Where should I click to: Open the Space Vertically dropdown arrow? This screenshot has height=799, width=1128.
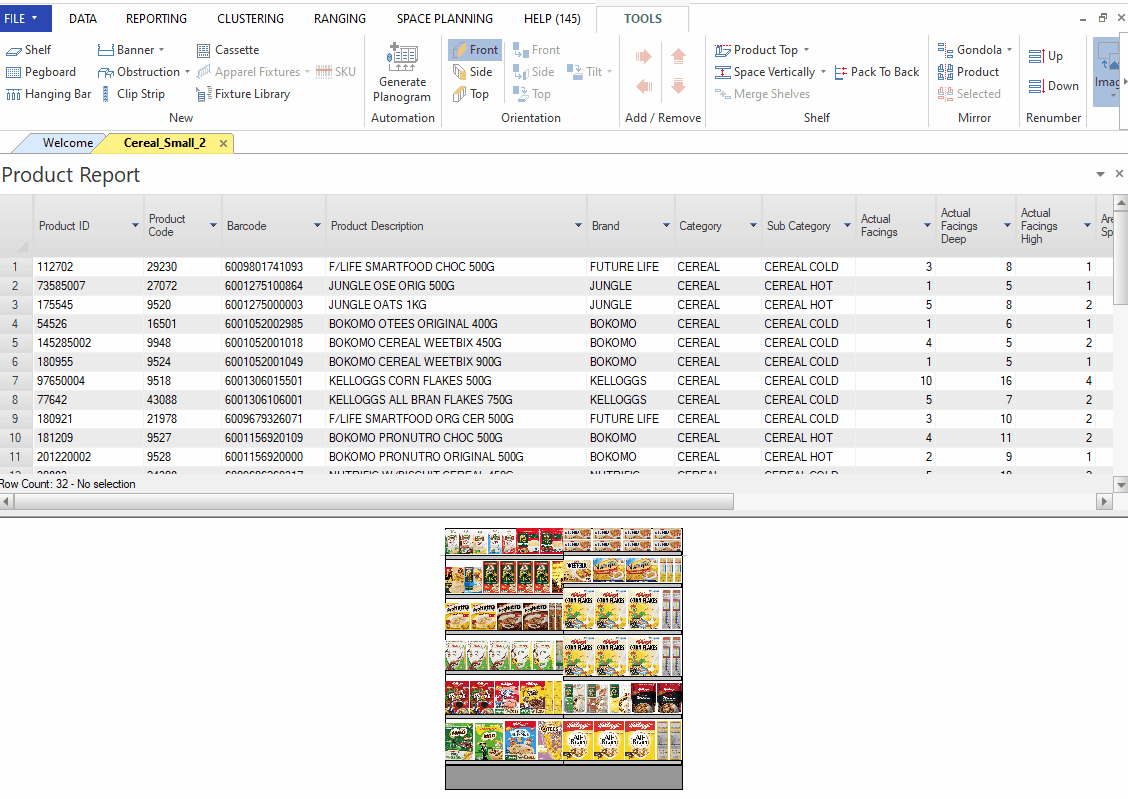coord(823,72)
